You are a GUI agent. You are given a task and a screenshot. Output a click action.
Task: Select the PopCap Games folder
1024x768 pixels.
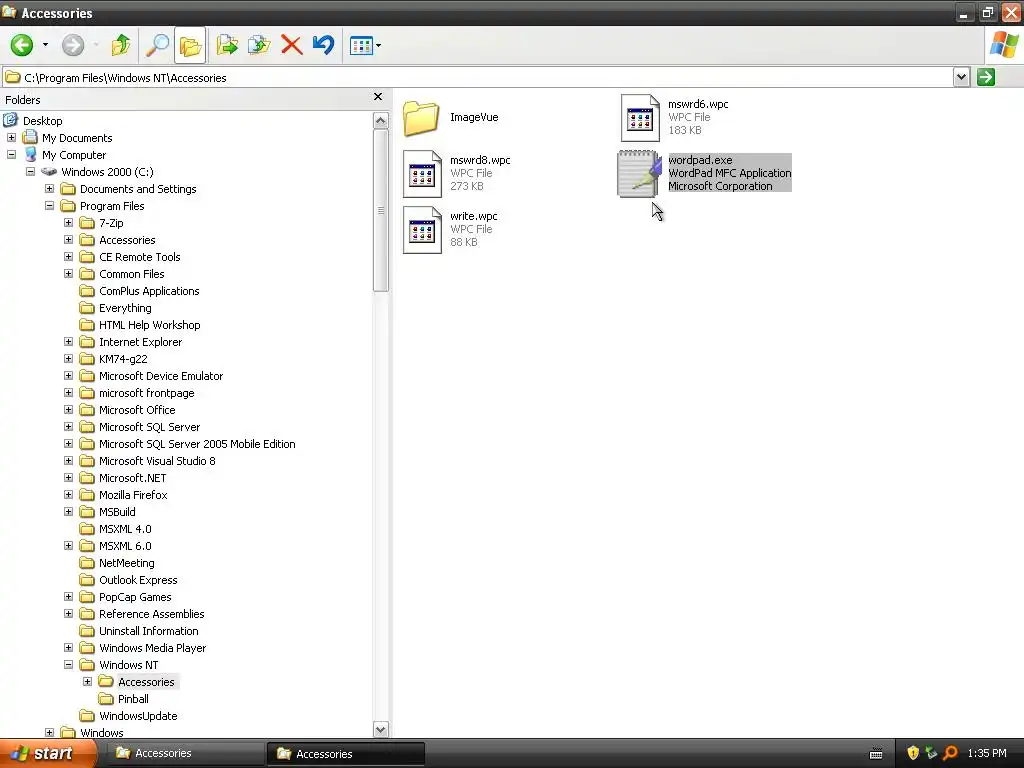click(x=135, y=597)
